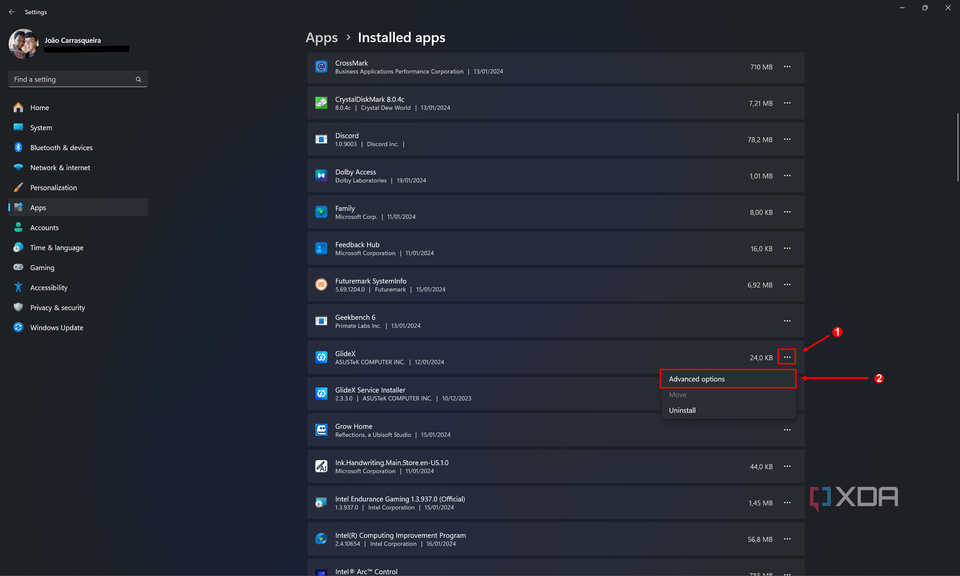Open Windows Update settings
Viewport: 960px width, 576px height.
point(78,327)
